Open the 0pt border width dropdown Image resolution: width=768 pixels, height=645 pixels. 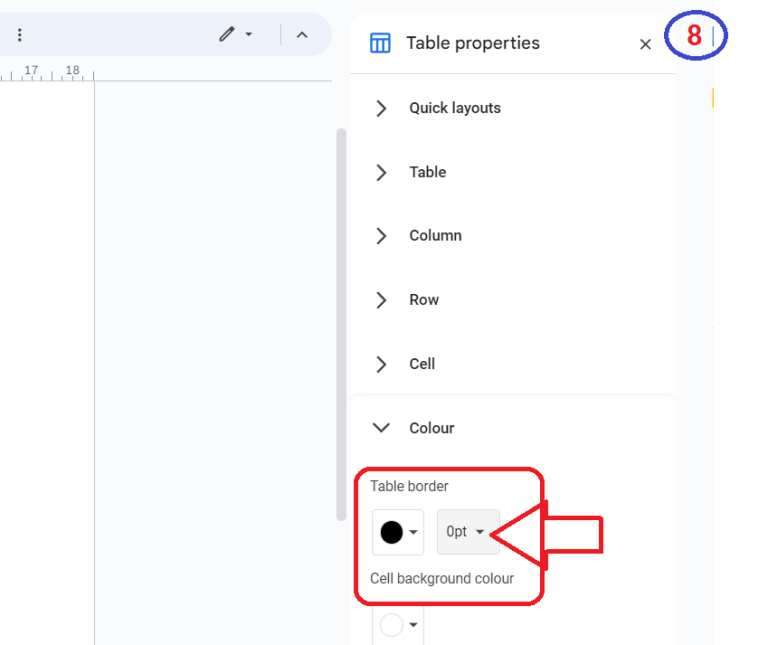tap(468, 532)
